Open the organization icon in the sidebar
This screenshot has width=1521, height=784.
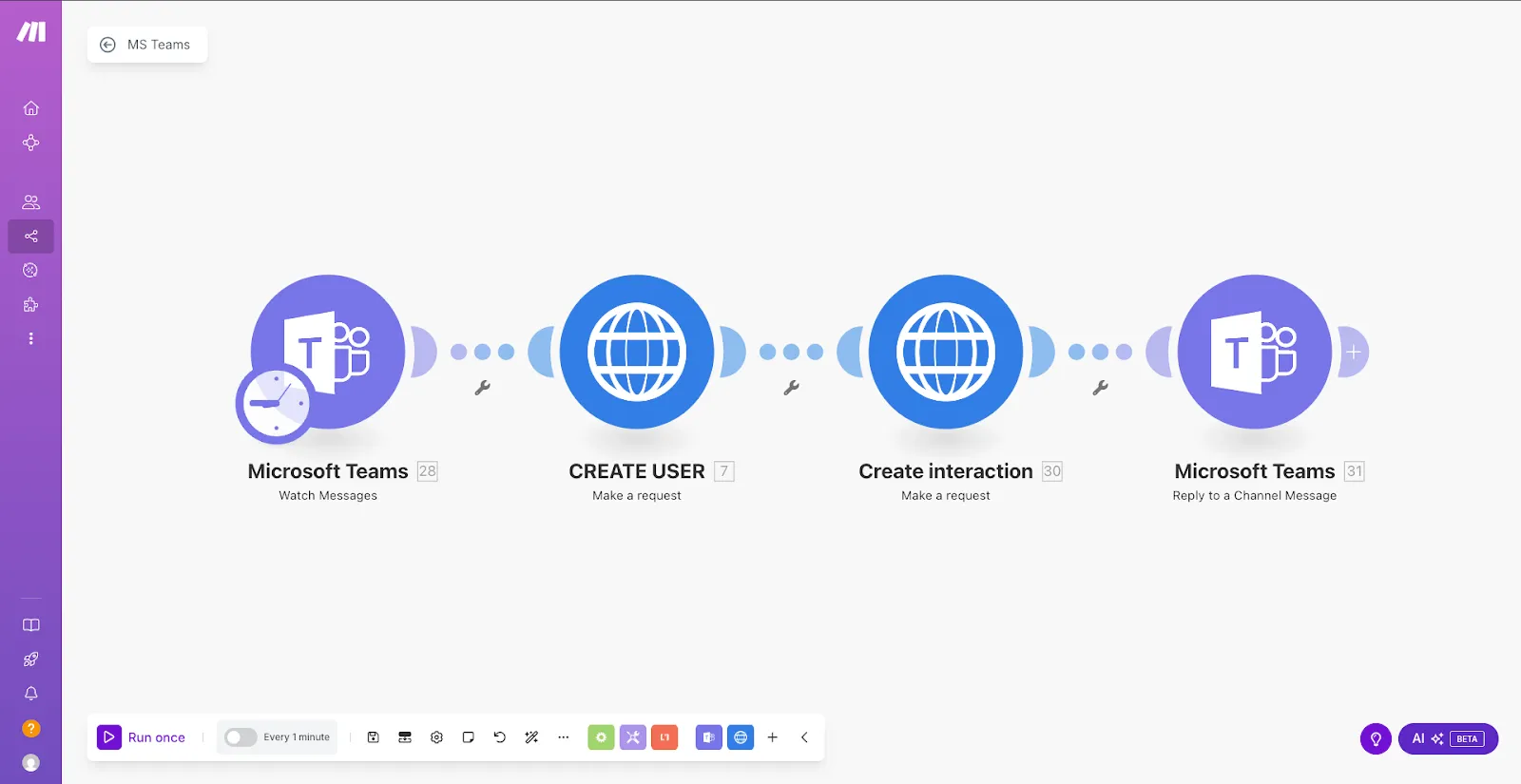30,143
